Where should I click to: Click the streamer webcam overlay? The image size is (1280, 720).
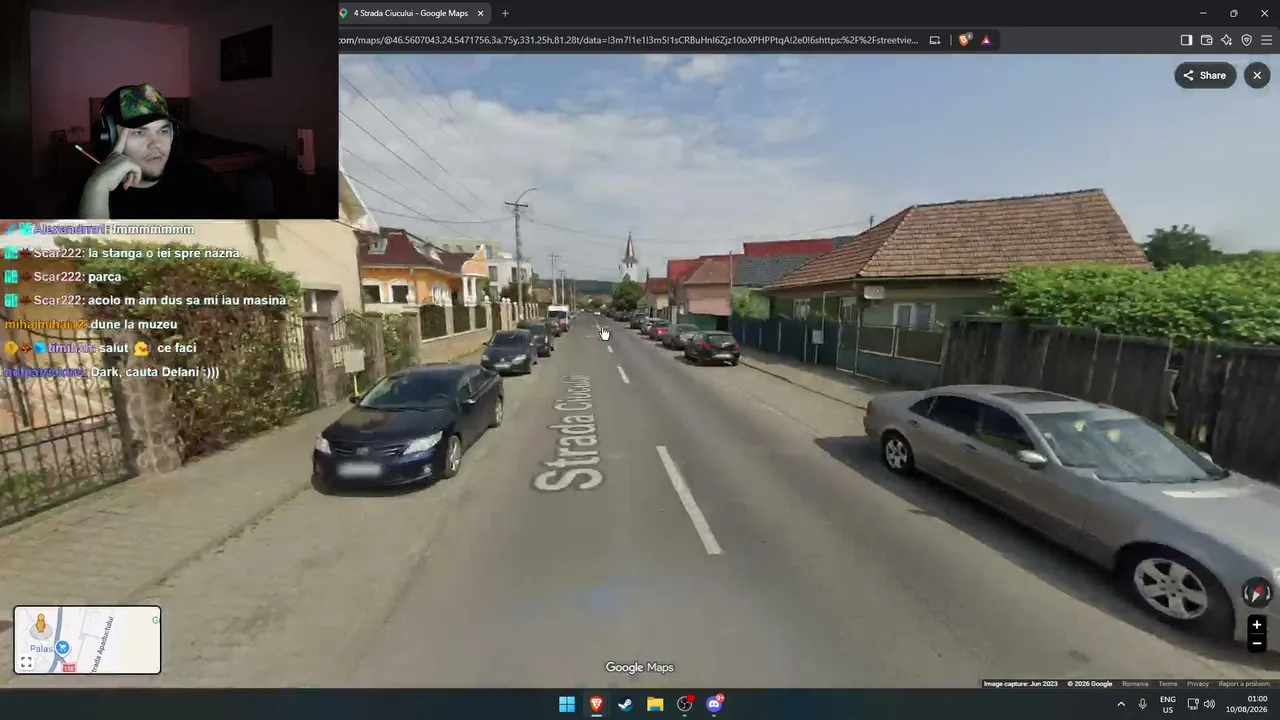point(169,109)
